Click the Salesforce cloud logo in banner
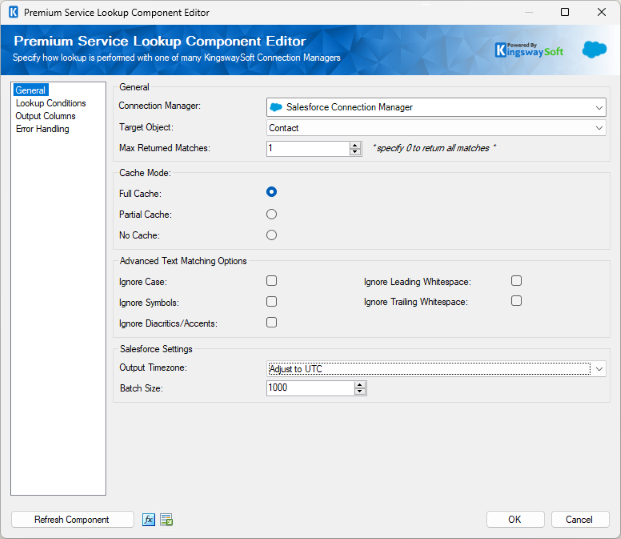Image resolution: width=621 pixels, height=539 pixels. [594, 50]
